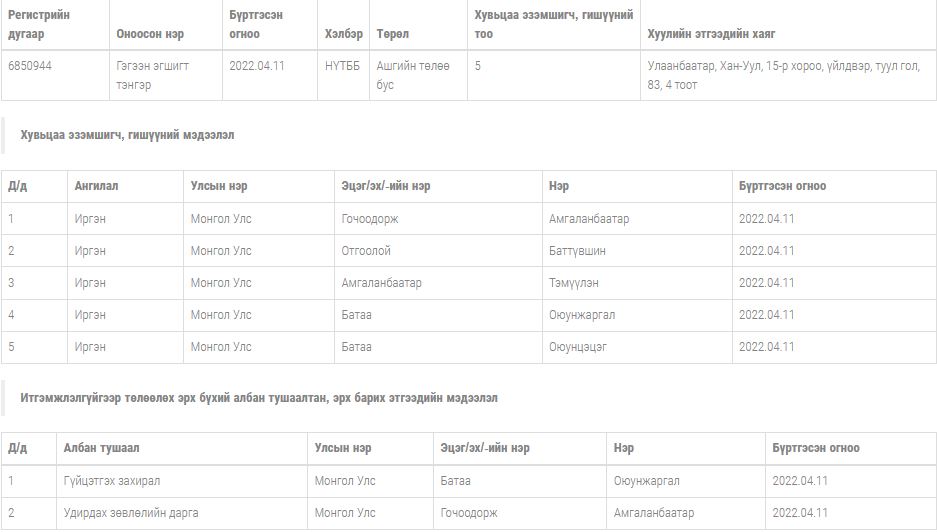Click the 'Бүртгэсэн огноо' header in officials table

coord(816,448)
